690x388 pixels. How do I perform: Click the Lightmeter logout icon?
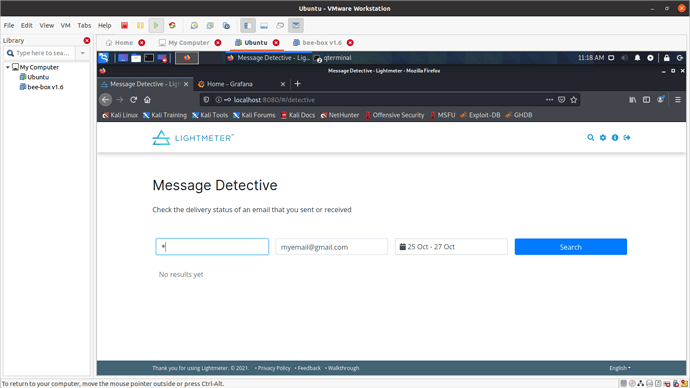coord(627,138)
